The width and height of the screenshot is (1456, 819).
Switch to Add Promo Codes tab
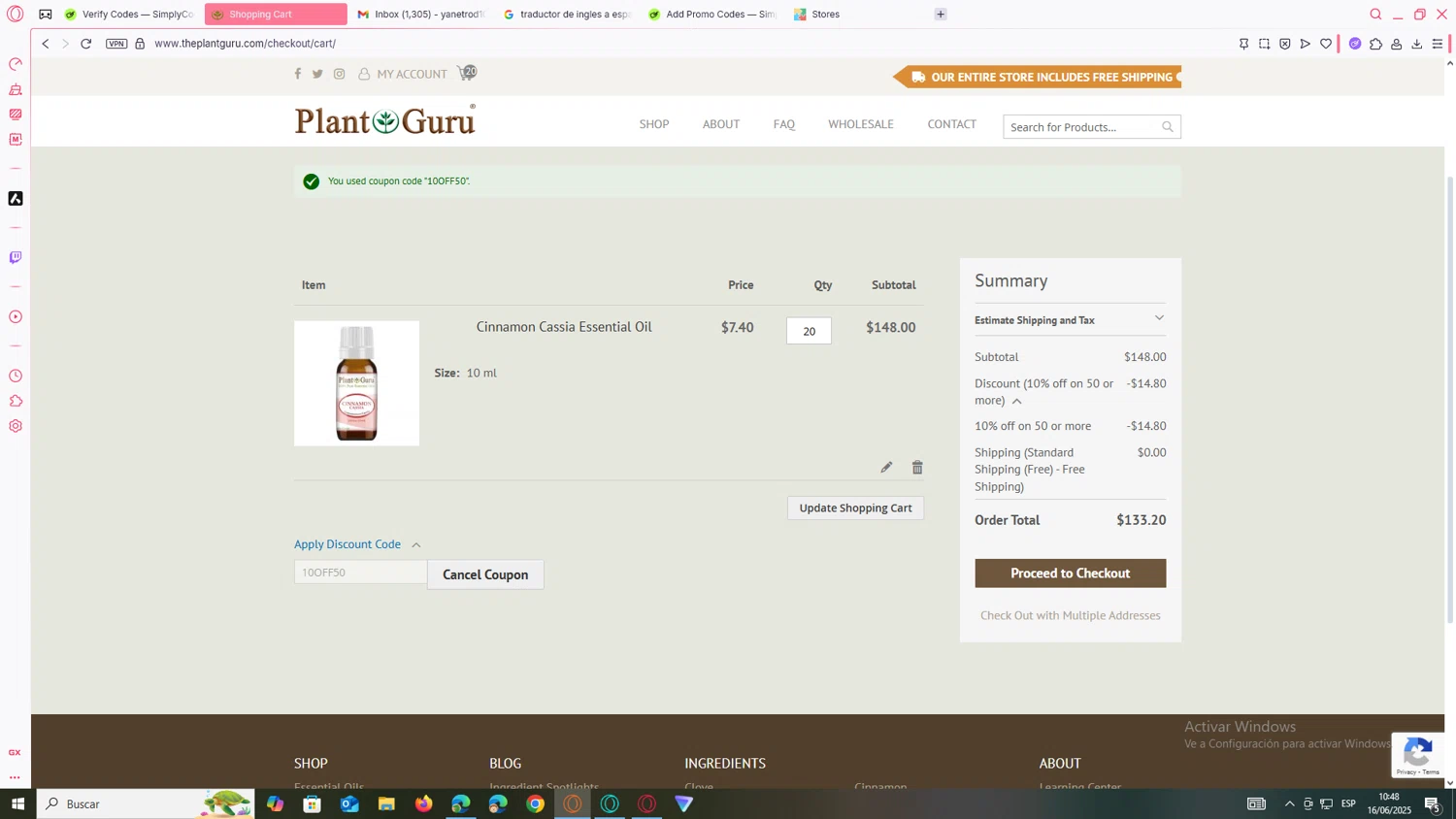[712, 15]
